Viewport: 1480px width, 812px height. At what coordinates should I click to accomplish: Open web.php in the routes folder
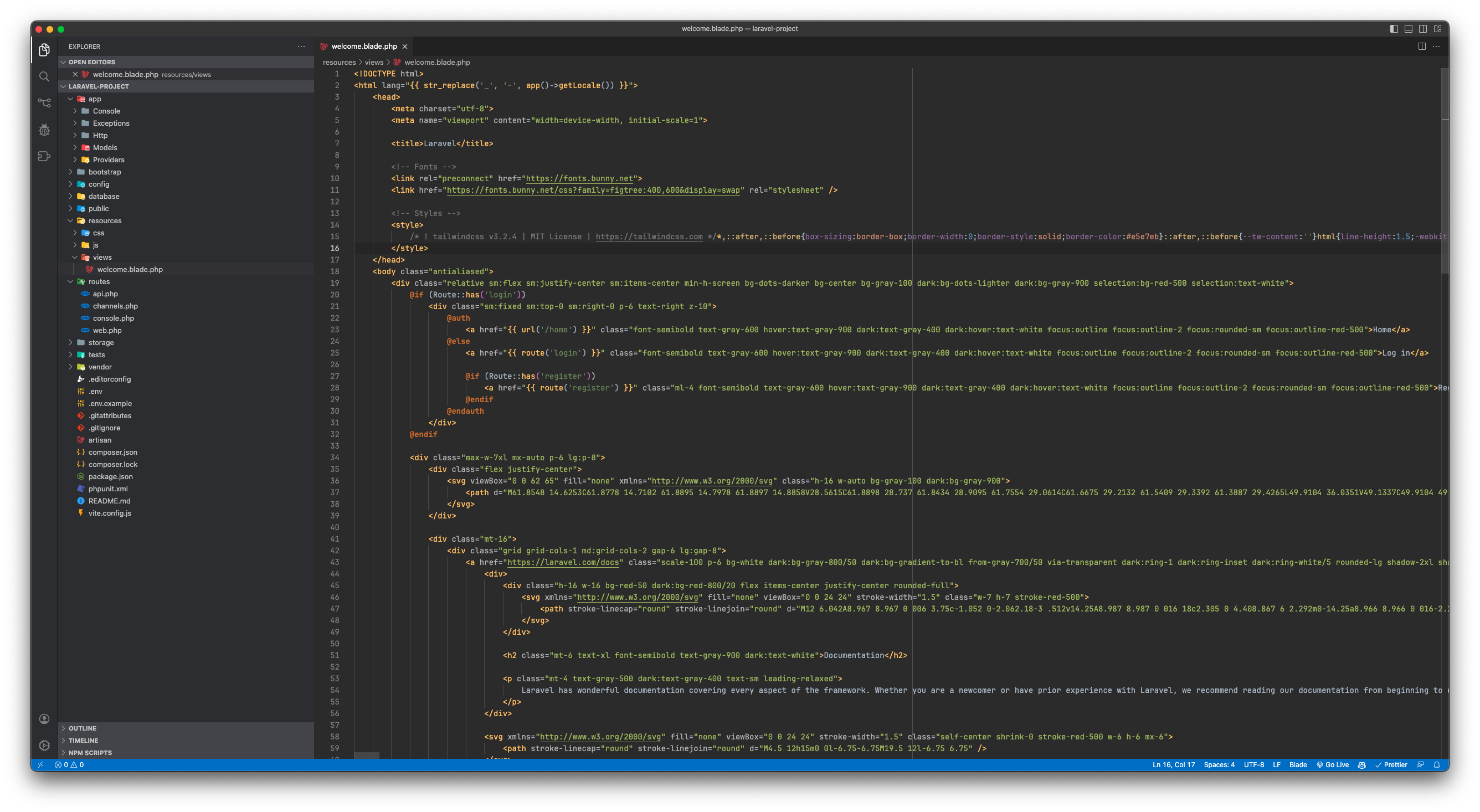pos(107,331)
